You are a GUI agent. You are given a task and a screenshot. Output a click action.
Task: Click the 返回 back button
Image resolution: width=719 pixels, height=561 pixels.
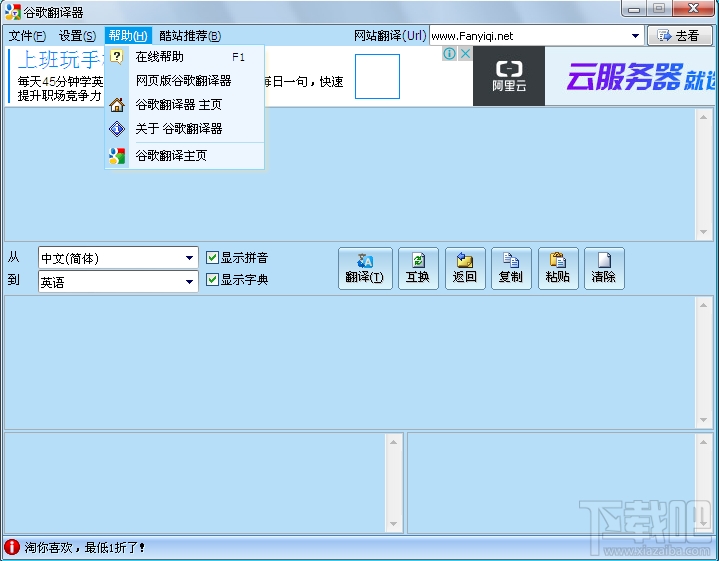pyautogui.click(x=465, y=269)
